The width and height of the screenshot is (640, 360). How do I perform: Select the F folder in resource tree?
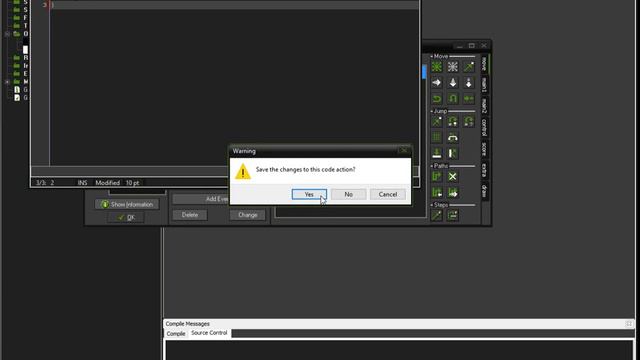[x=20, y=18]
